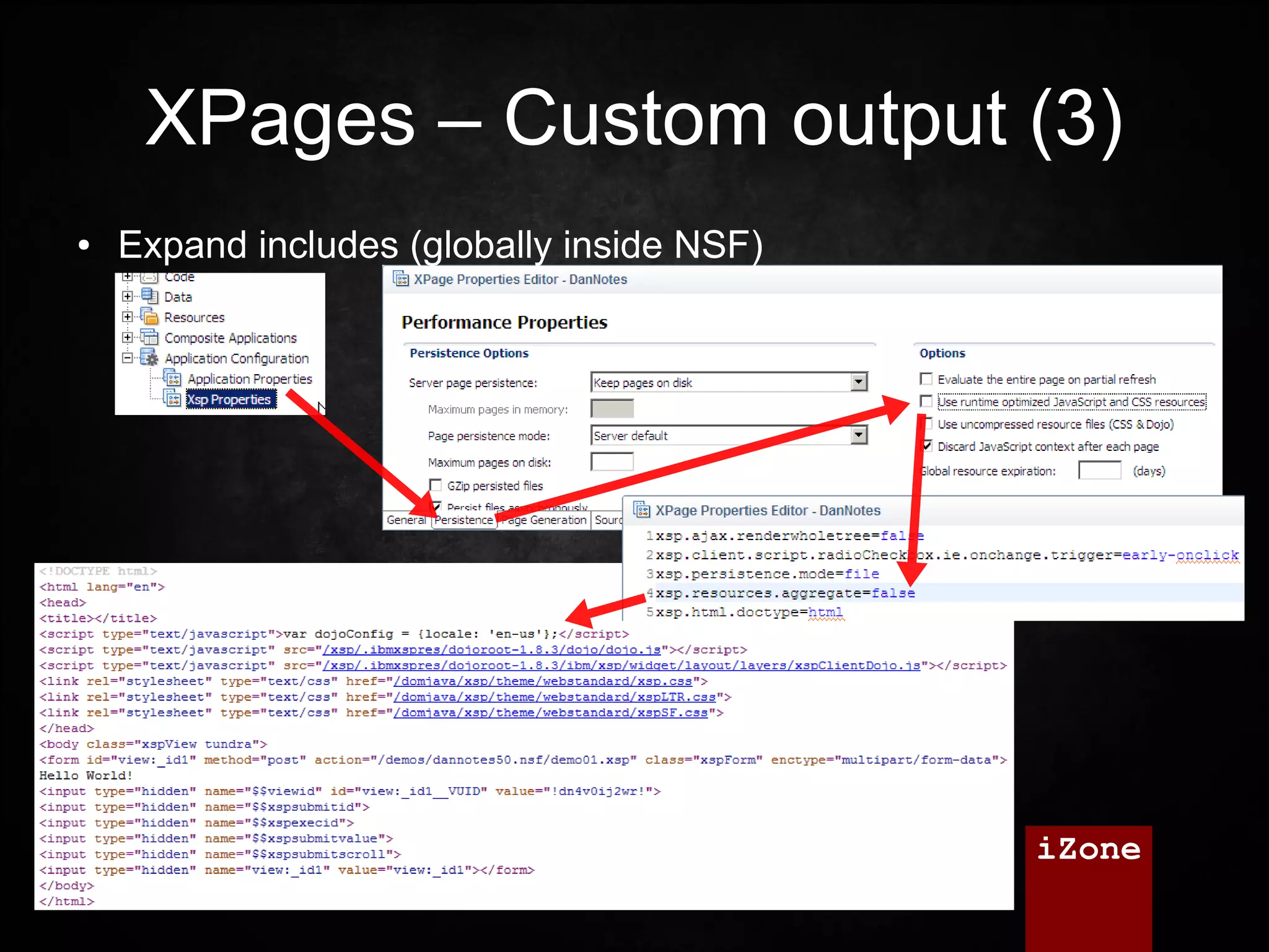The width and height of the screenshot is (1269, 952).
Task: Open the xsp.css stylesheet link
Action: (x=543, y=681)
